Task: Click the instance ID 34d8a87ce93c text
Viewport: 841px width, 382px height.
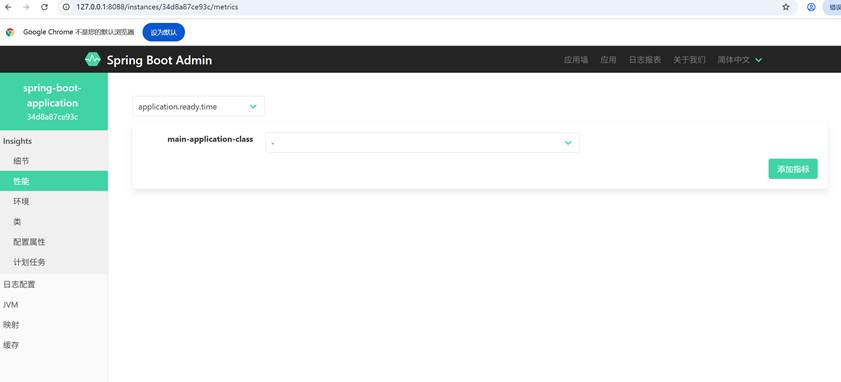Action: point(53,116)
